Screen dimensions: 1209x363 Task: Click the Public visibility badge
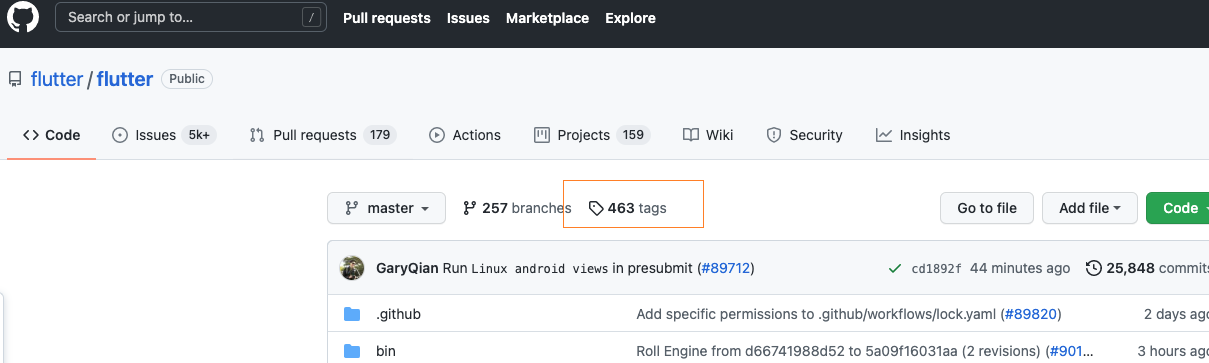tap(187, 79)
